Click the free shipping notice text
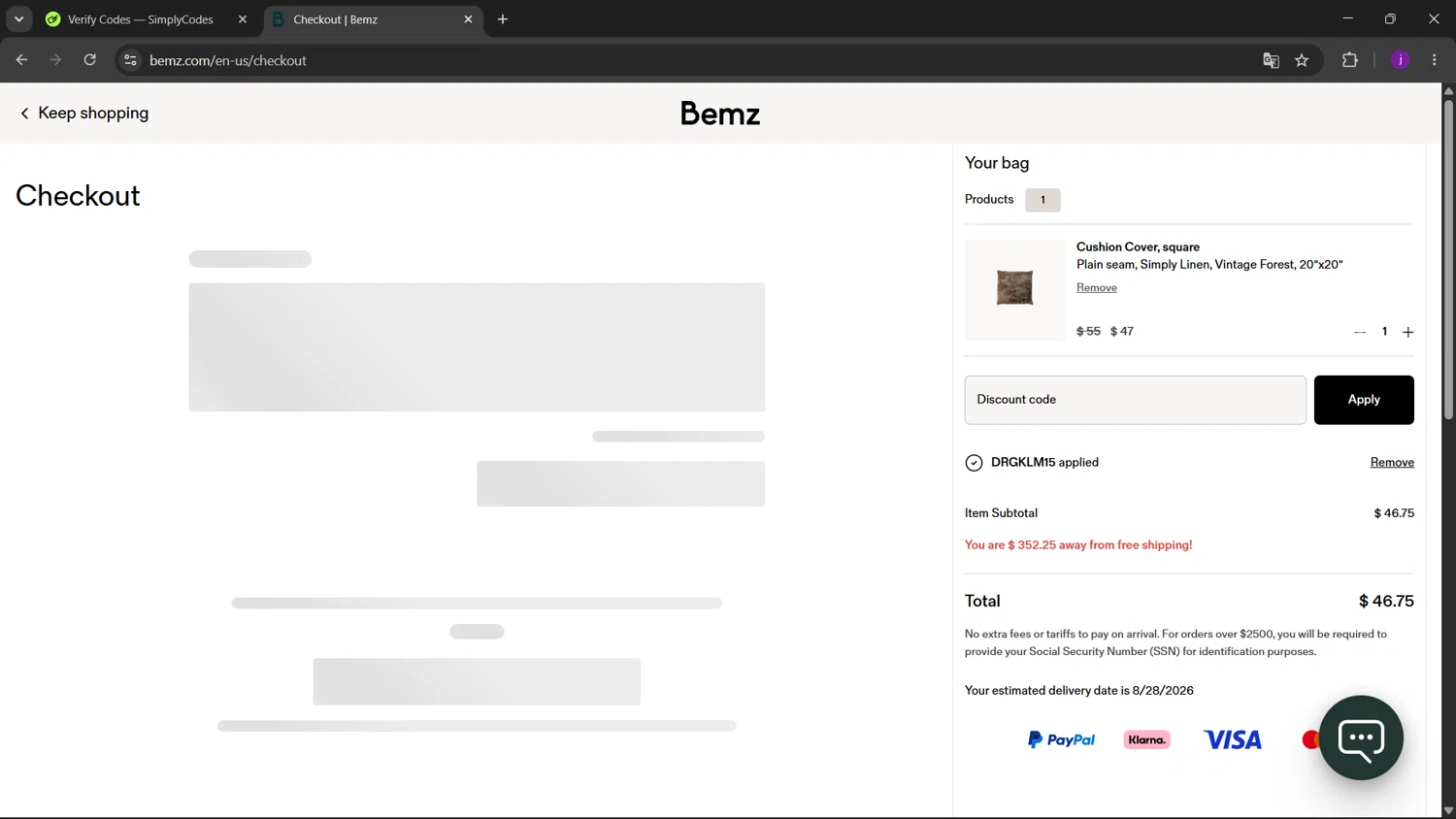The image size is (1456, 819). 1078,545
